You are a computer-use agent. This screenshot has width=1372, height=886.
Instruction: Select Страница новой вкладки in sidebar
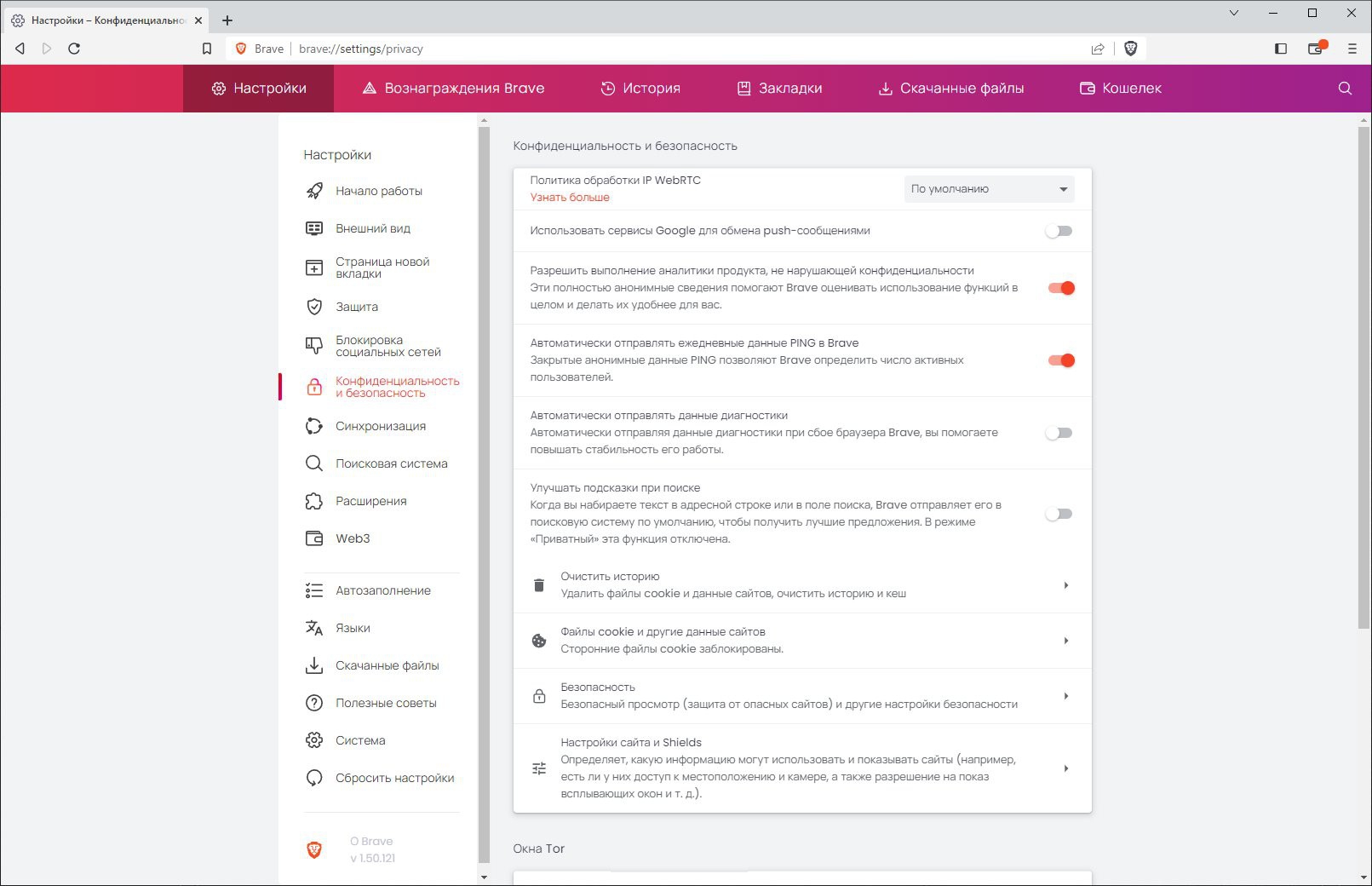coord(382,268)
